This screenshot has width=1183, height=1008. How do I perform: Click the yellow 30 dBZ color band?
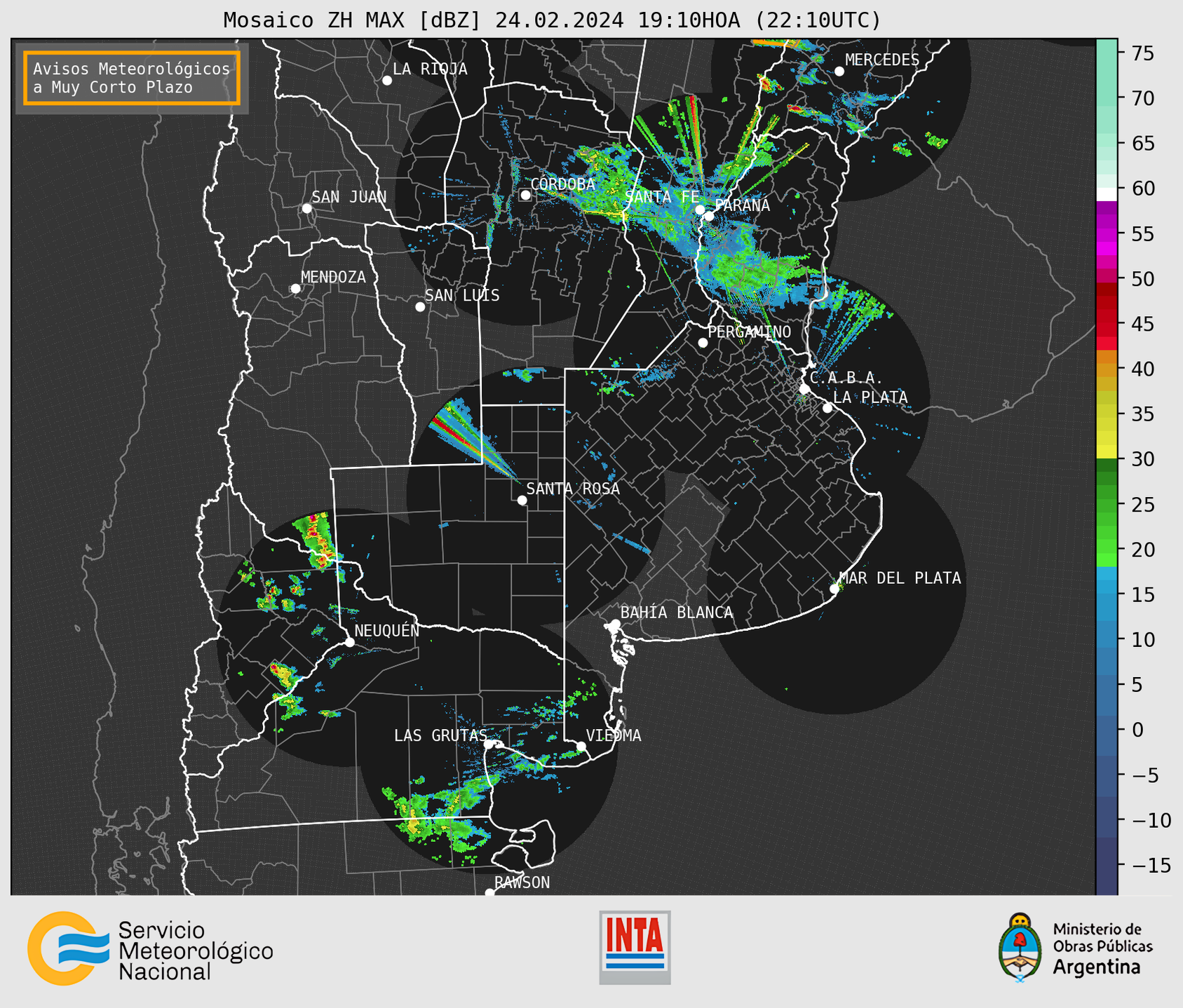click(1107, 452)
